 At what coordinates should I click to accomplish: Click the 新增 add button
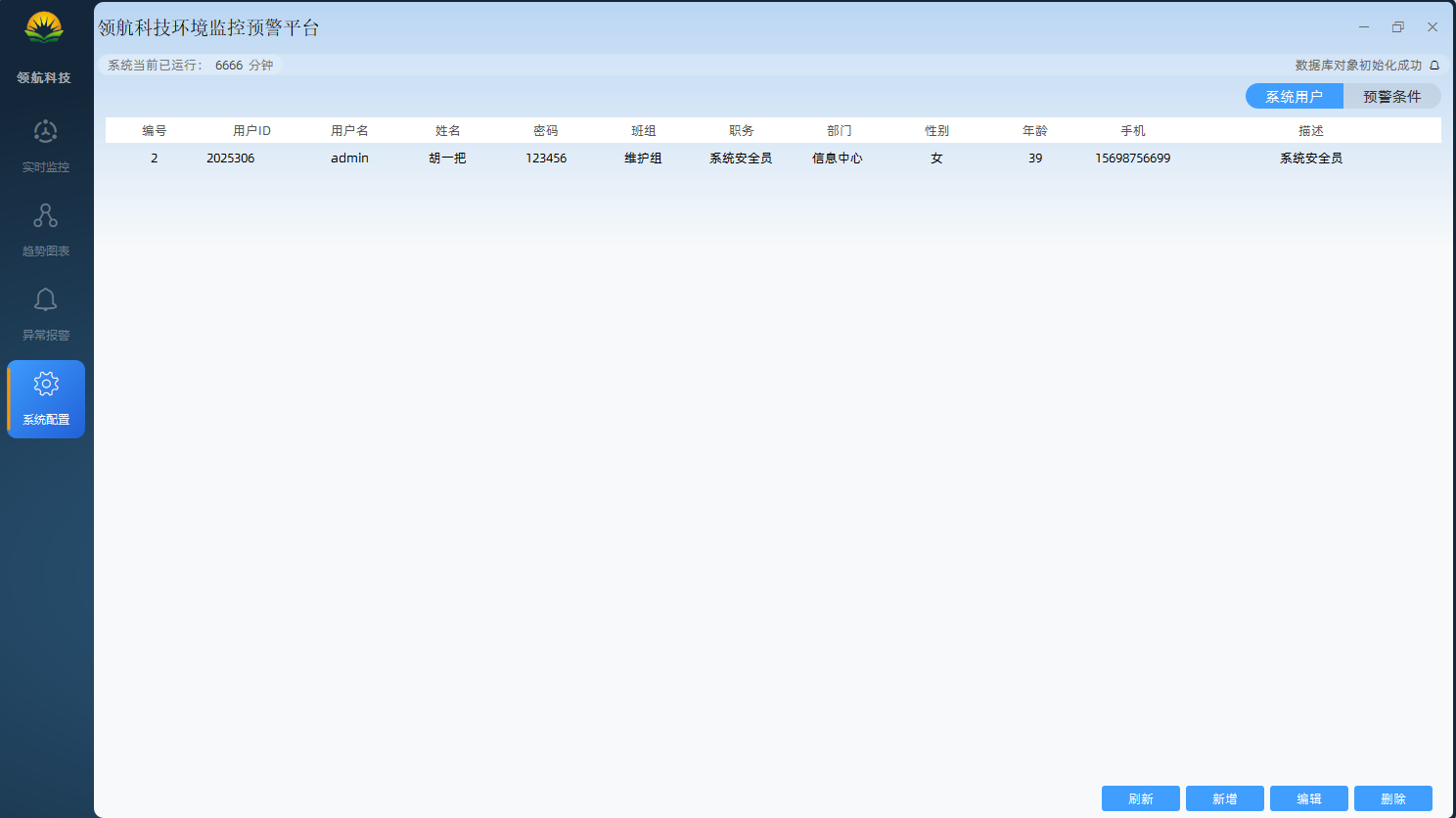click(1225, 798)
